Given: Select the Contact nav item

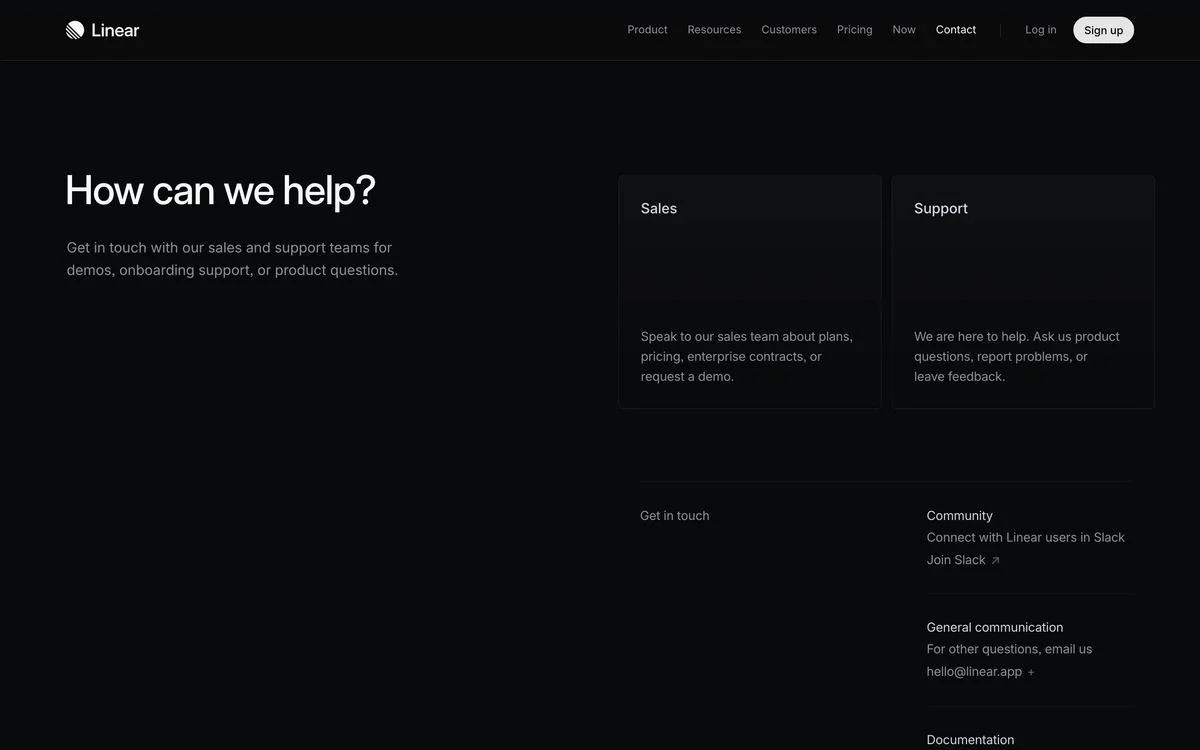Looking at the screenshot, I should (956, 30).
